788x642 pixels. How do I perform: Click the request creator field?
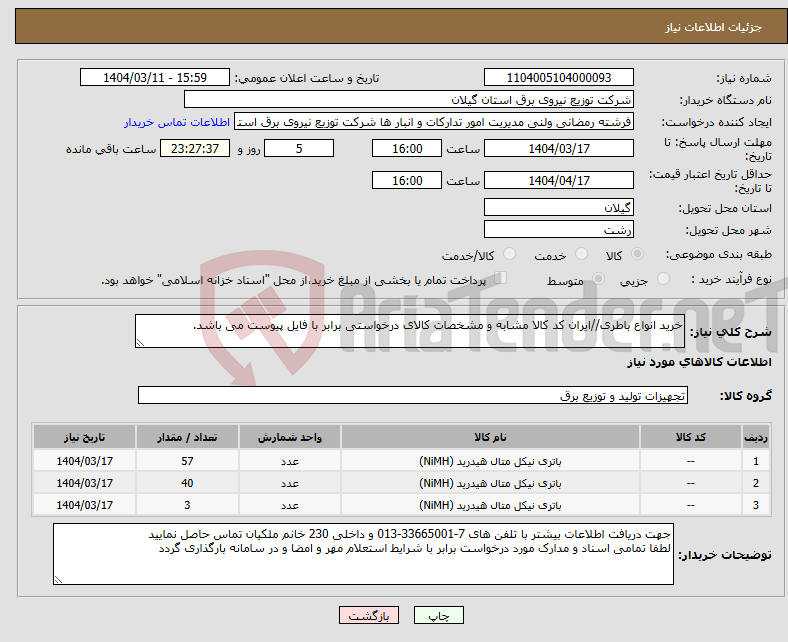434,122
